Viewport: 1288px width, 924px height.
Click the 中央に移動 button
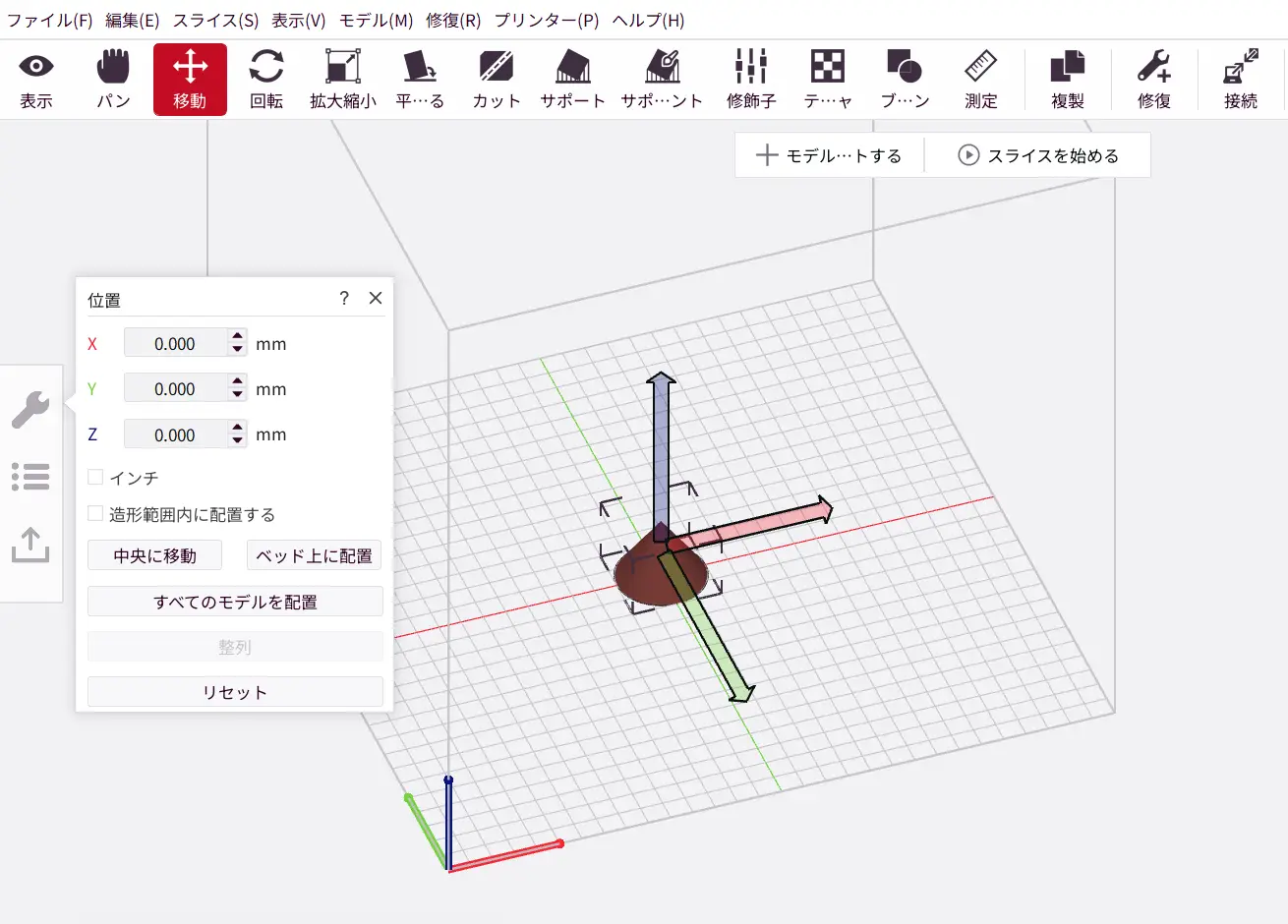tap(154, 555)
